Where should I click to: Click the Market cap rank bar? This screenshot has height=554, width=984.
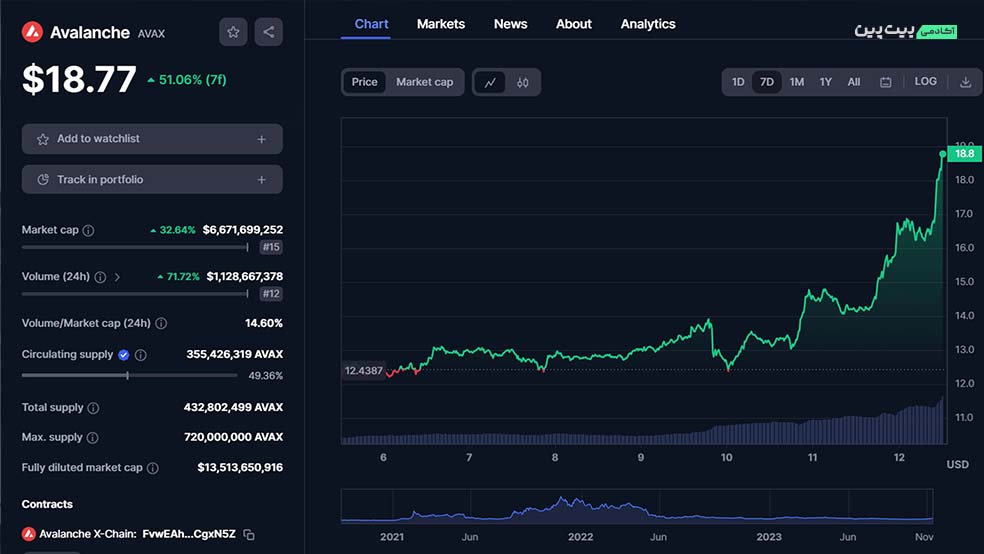(135, 247)
